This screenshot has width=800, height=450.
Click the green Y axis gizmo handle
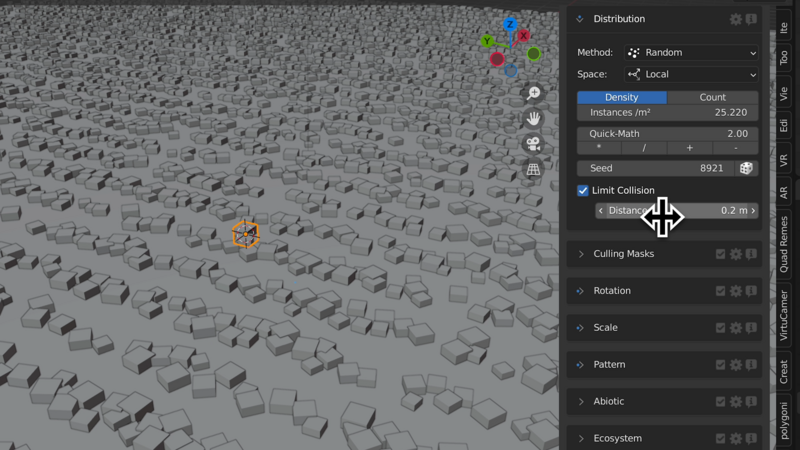coord(487,41)
